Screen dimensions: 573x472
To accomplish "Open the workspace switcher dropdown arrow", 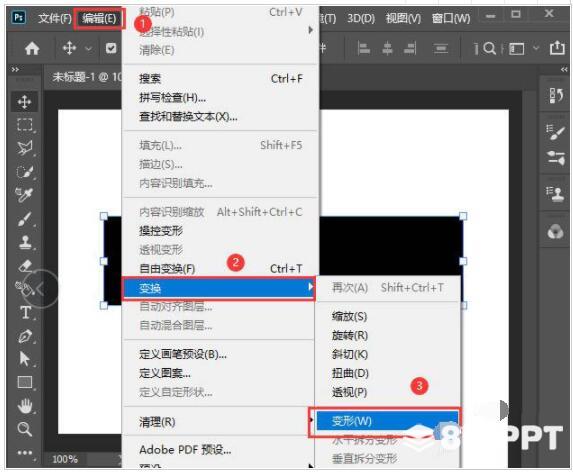I will click(x=536, y=48).
